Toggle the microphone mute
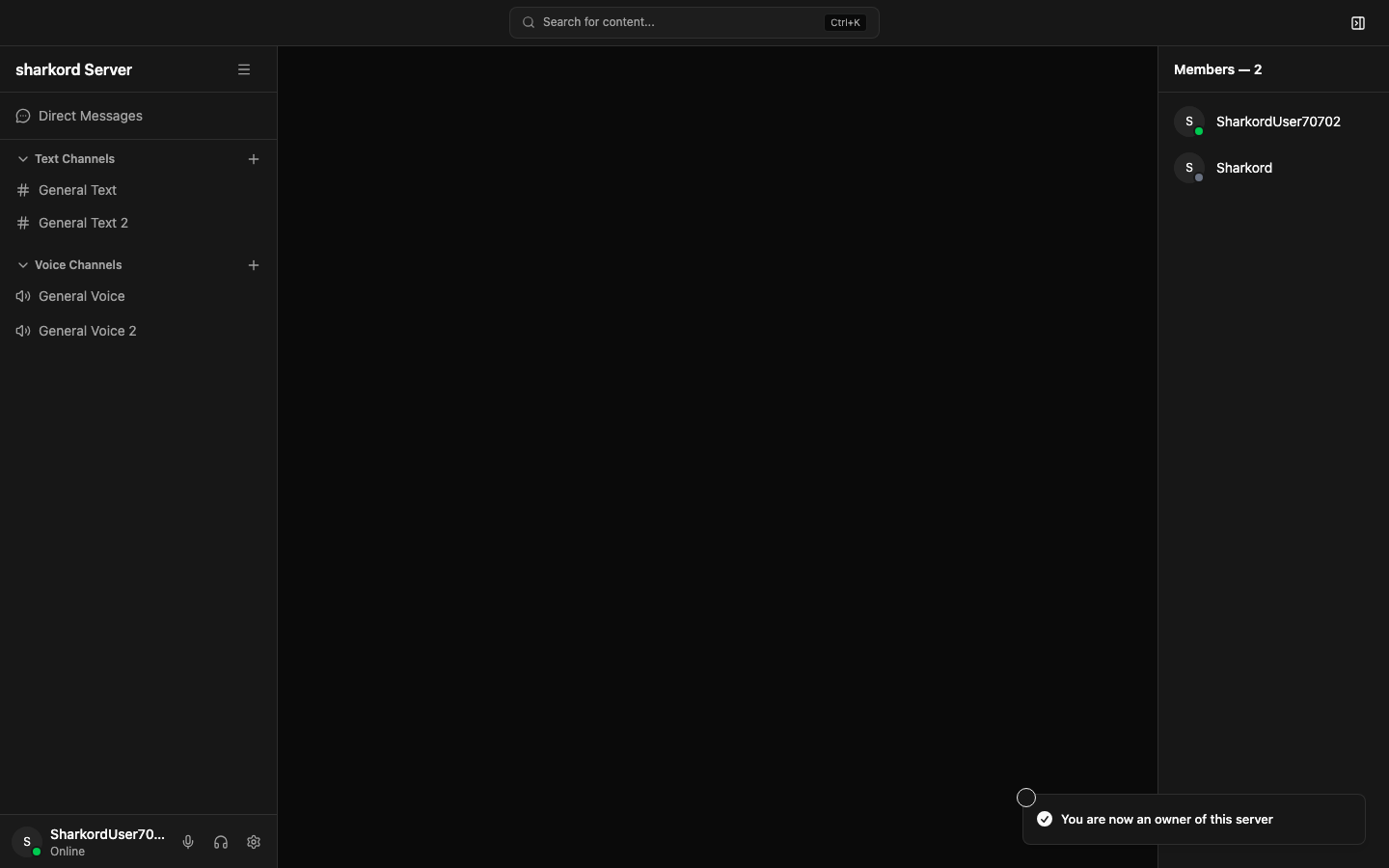This screenshot has height=868, width=1389. (x=188, y=842)
